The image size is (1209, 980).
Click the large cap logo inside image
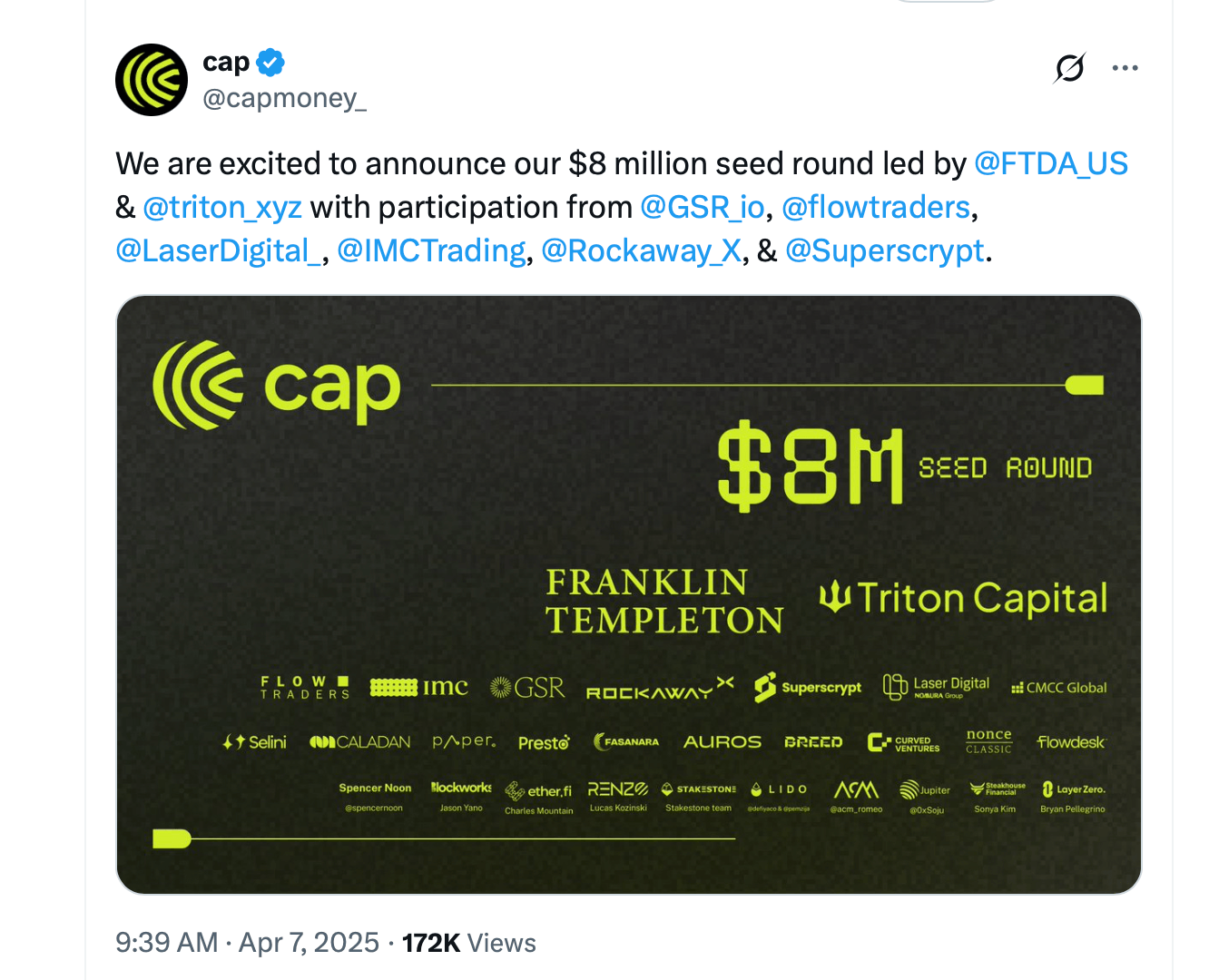coord(277,387)
